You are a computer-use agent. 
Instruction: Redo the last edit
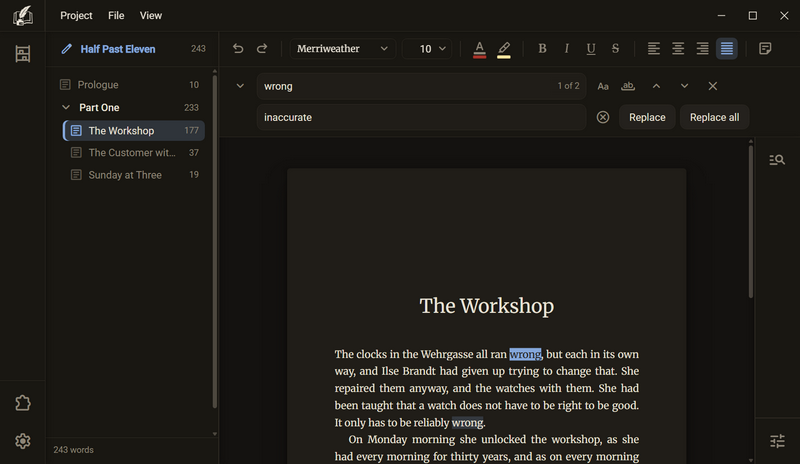click(x=262, y=48)
